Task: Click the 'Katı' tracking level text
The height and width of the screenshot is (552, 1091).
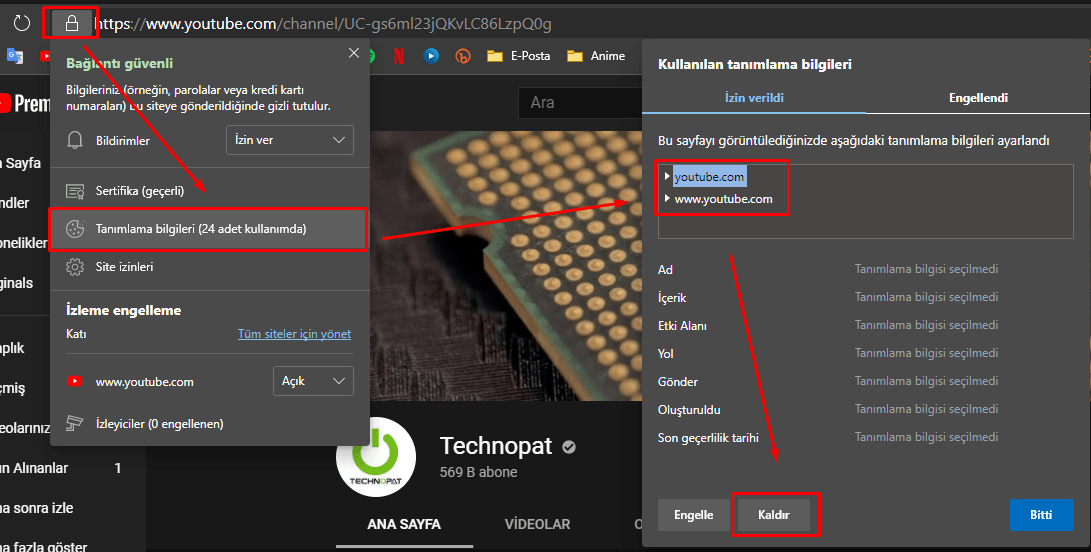Action: pos(76,334)
